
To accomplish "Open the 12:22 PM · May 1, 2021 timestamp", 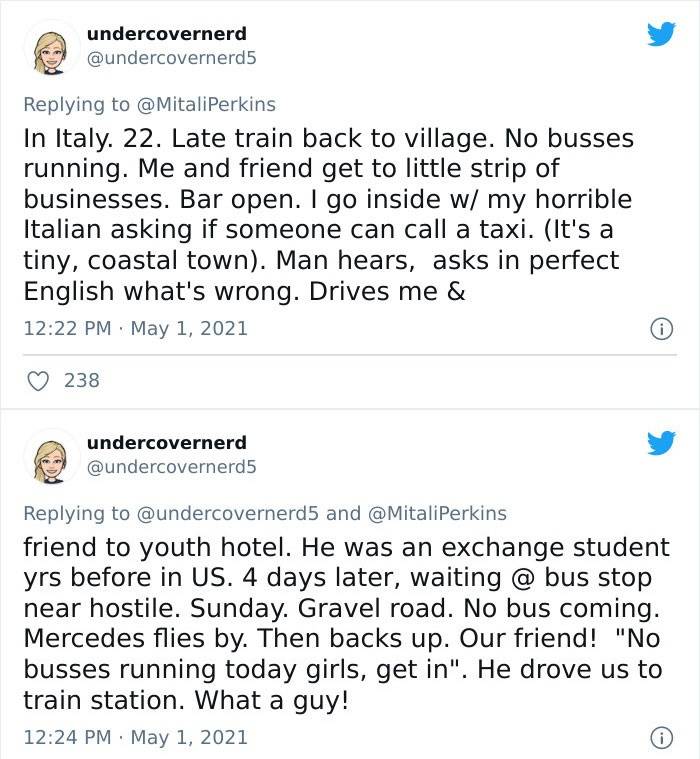I will coord(136,329).
